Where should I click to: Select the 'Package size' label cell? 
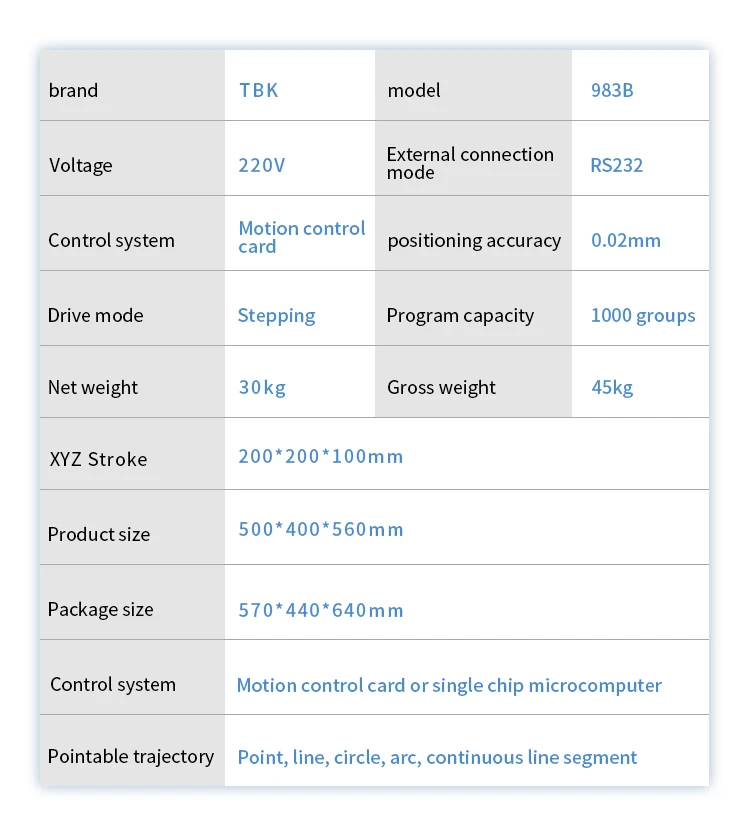tap(101, 609)
